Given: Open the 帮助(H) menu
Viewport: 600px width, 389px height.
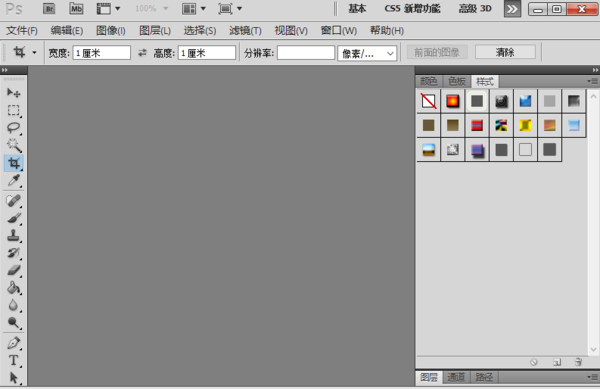Looking at the screenshot, I should [387, 31].
